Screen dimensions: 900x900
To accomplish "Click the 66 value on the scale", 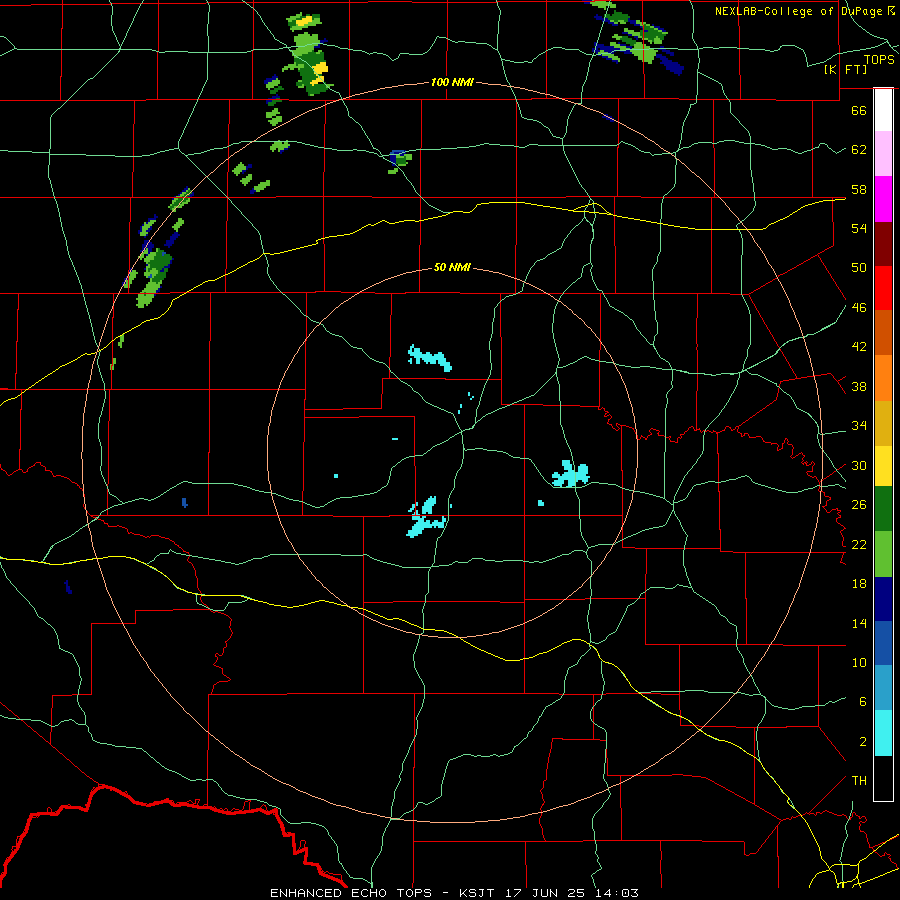I will [859, 110].
